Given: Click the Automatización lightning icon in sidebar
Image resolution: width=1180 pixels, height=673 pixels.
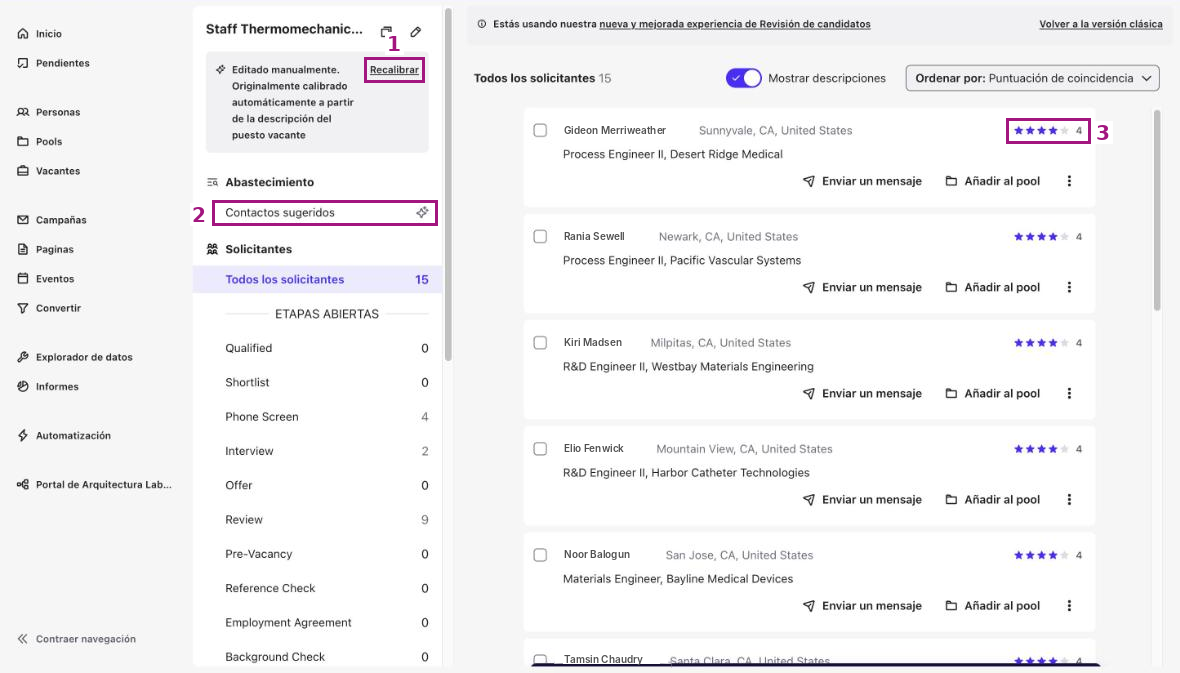Looking at the screenshot, I should pos(23,435).
